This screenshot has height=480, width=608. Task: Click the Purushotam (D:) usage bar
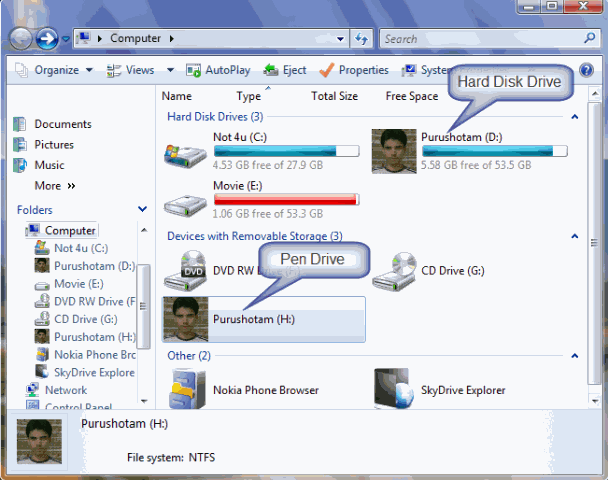pos(495,151)
